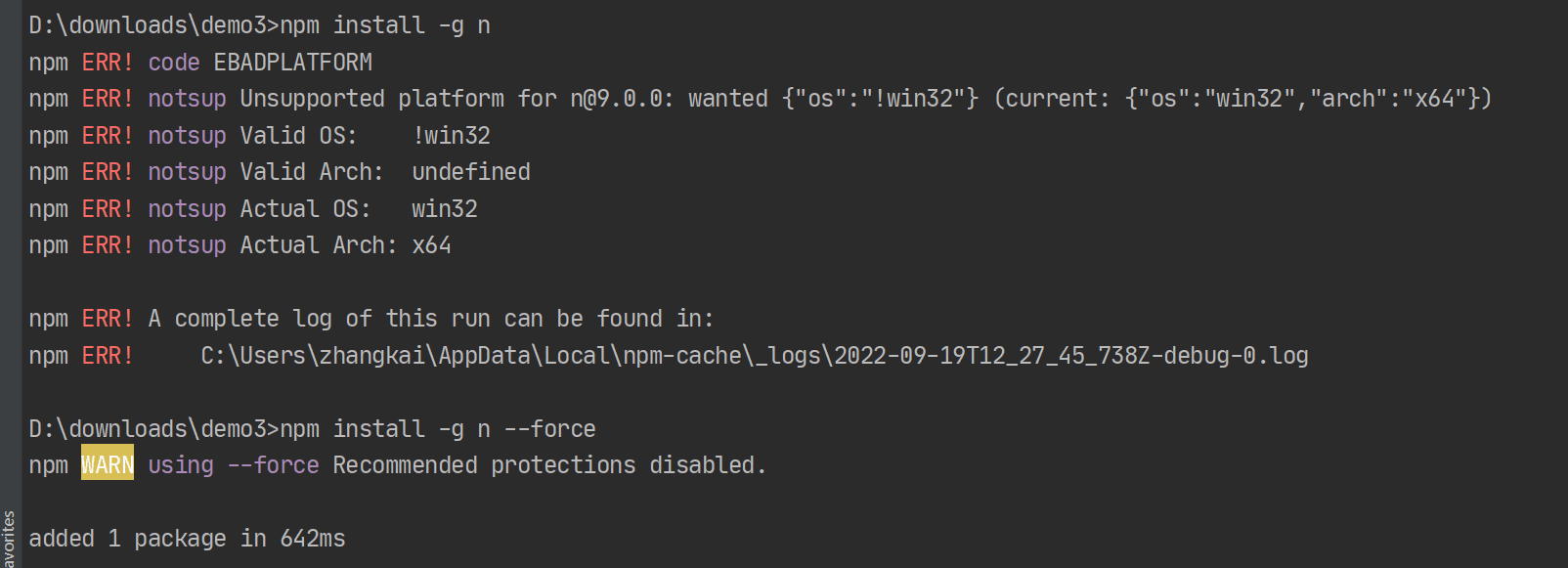1568x568 pixels.
Task: Click 'win32' in the Actual OS line
Action: [445, 209]
